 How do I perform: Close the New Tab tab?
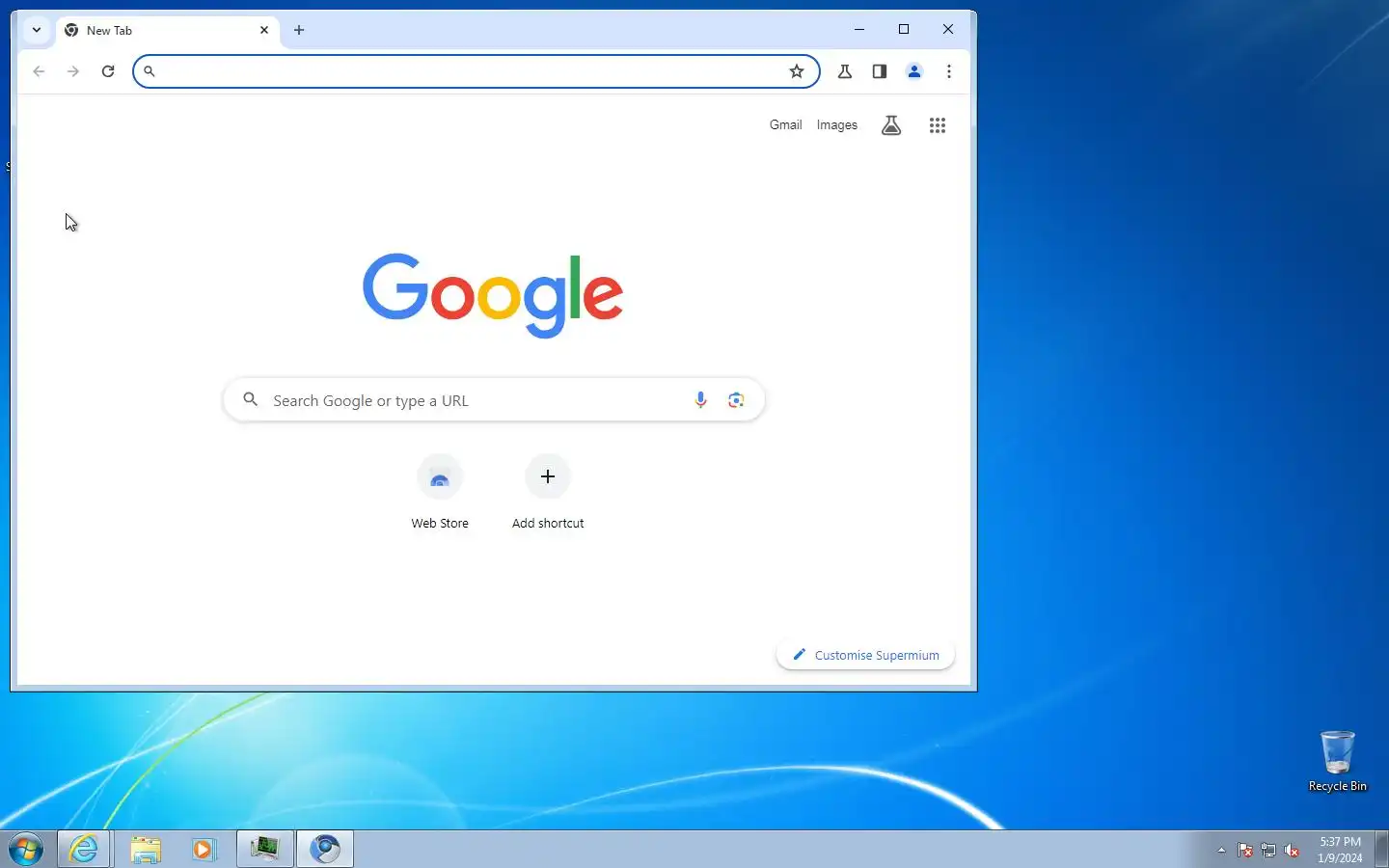point(264,30)
